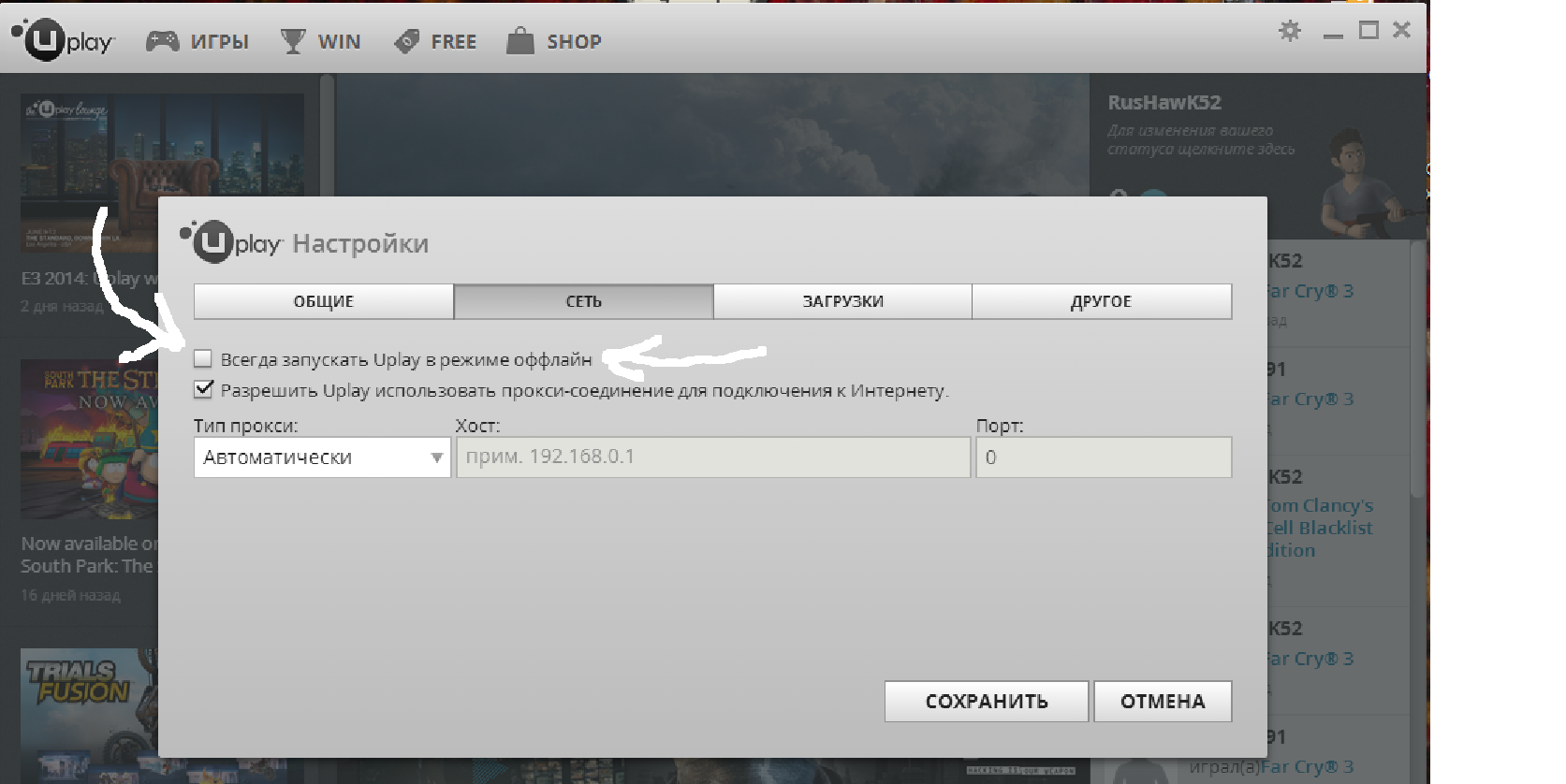Click the '16 дней назад' news date
The height and width of the screenshot is (784, 1566).
pyautogui.click(x=71, y=595)
